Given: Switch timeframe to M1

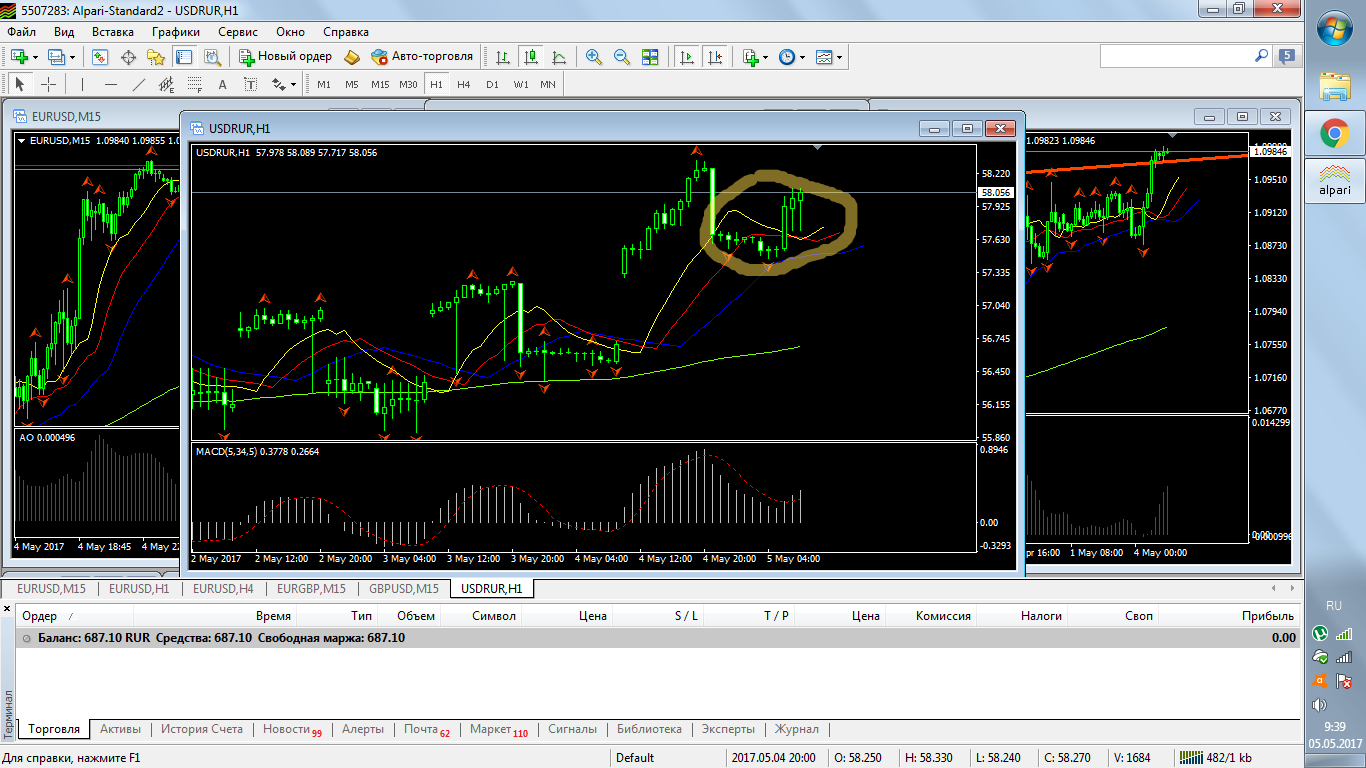Looking at the screenshot, I should pyautogui.click(x=324, y=84).
